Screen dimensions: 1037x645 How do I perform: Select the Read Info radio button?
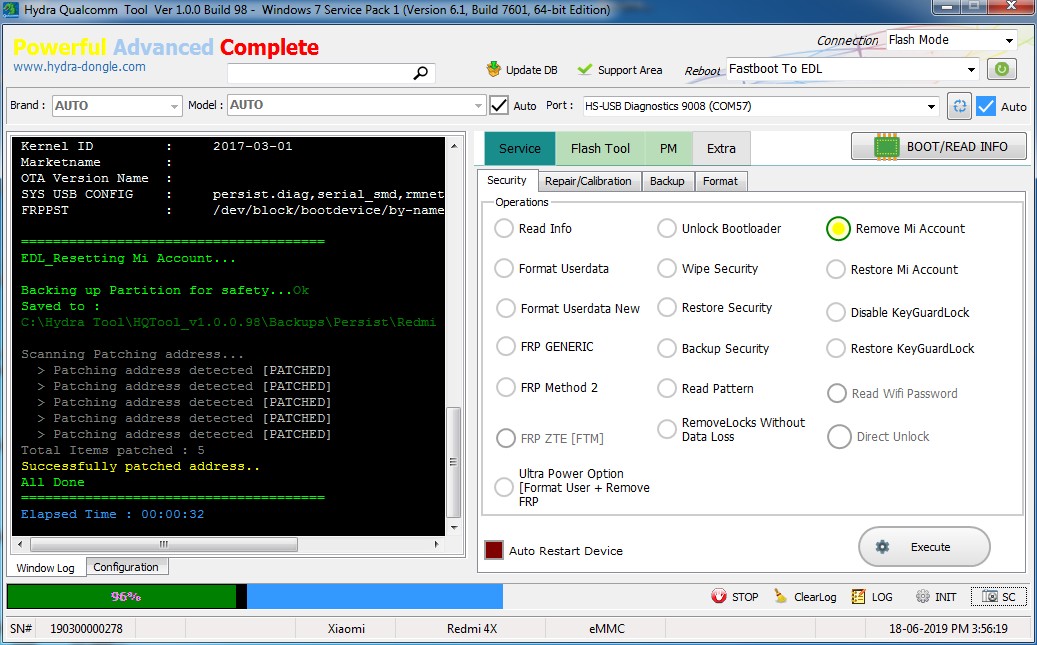504,228
